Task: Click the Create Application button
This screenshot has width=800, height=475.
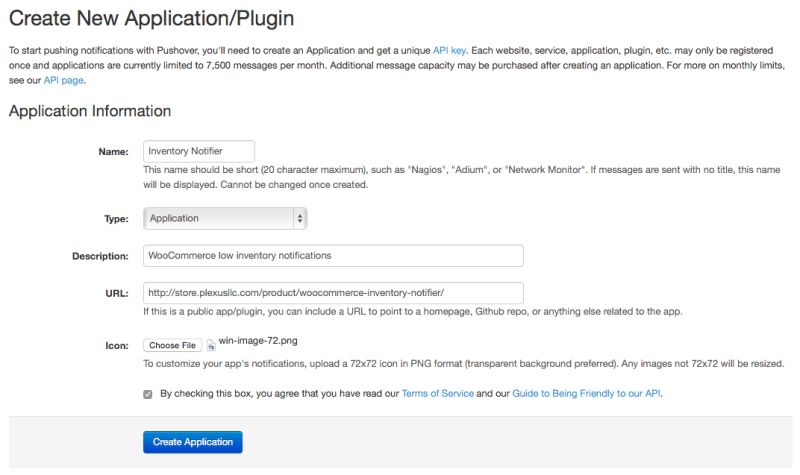Action: pos(193,442)
